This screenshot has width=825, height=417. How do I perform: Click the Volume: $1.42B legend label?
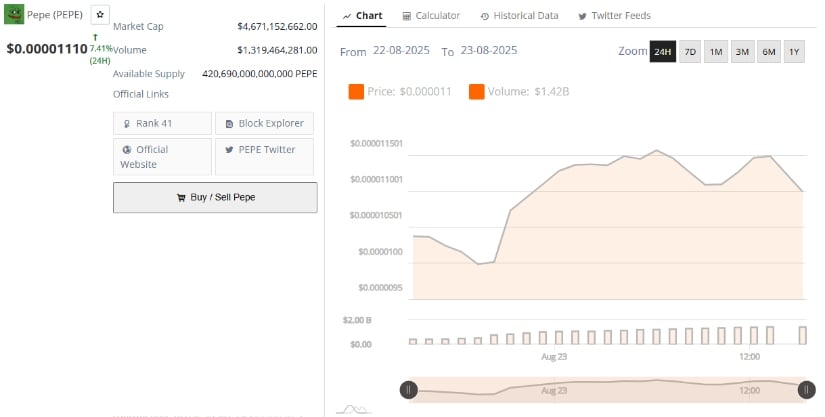(x=528, y=91)
